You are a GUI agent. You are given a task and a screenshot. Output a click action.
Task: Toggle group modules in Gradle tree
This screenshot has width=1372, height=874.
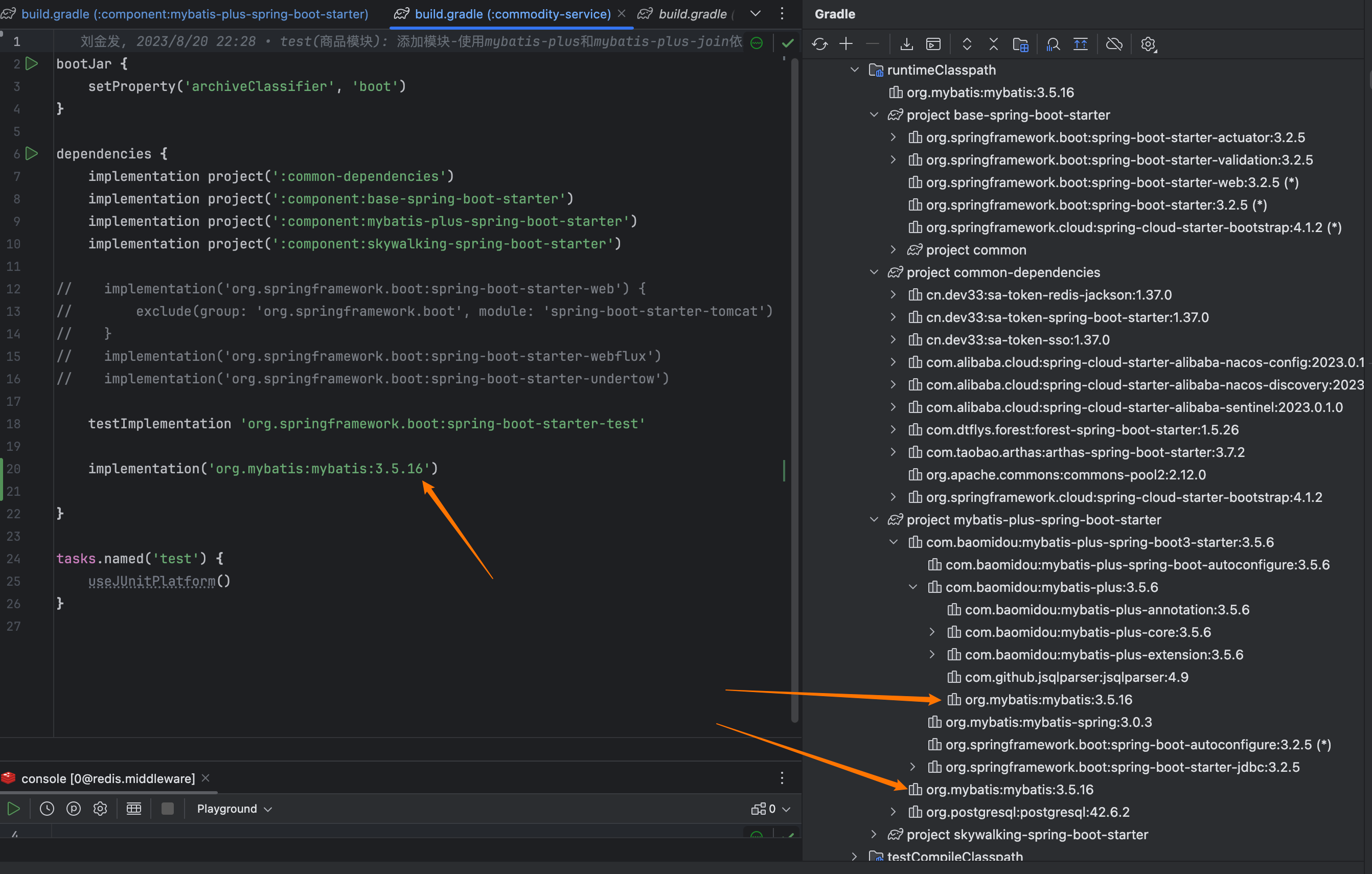pos(1020,43)
